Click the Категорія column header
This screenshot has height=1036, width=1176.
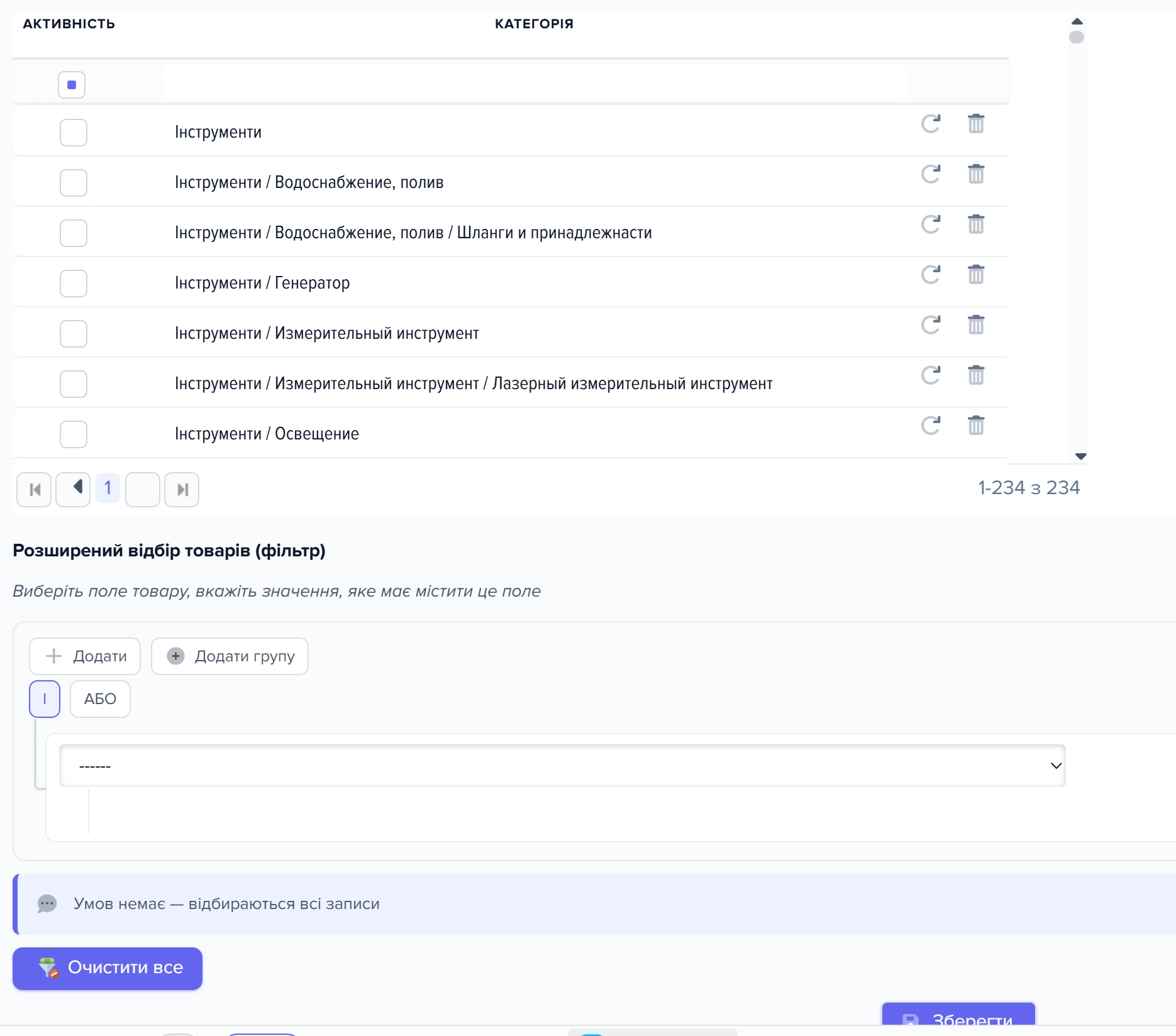[534, 24]
